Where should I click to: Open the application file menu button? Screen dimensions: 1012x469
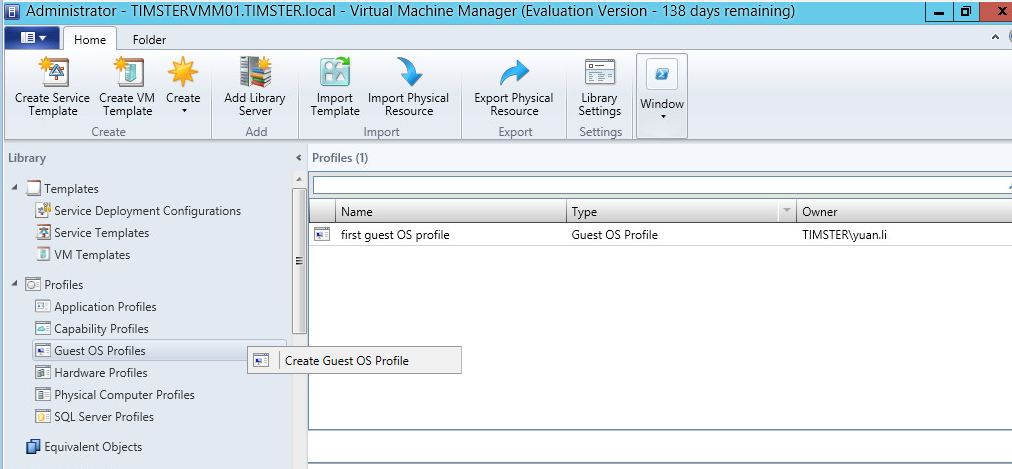tap(32, 38)
